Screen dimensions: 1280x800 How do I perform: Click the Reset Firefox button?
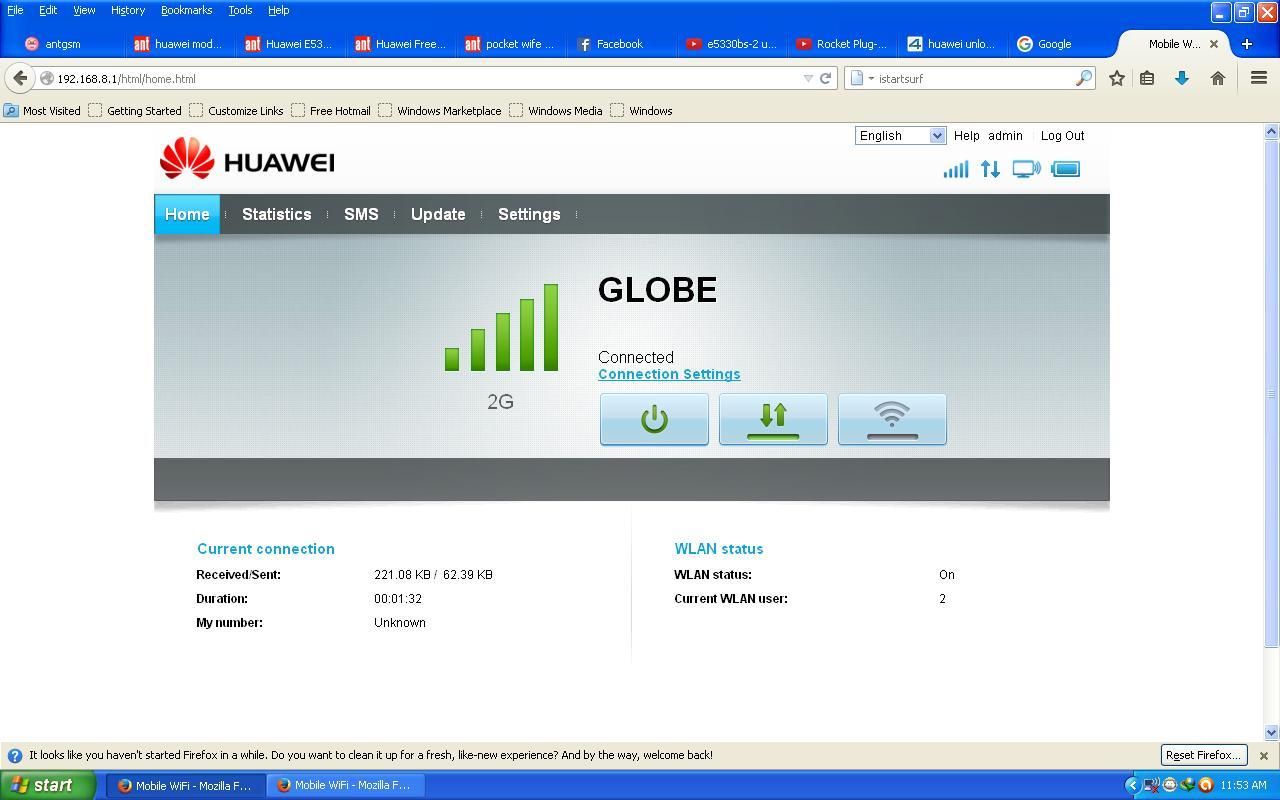pyautogui.click(x=1202, y=755)
